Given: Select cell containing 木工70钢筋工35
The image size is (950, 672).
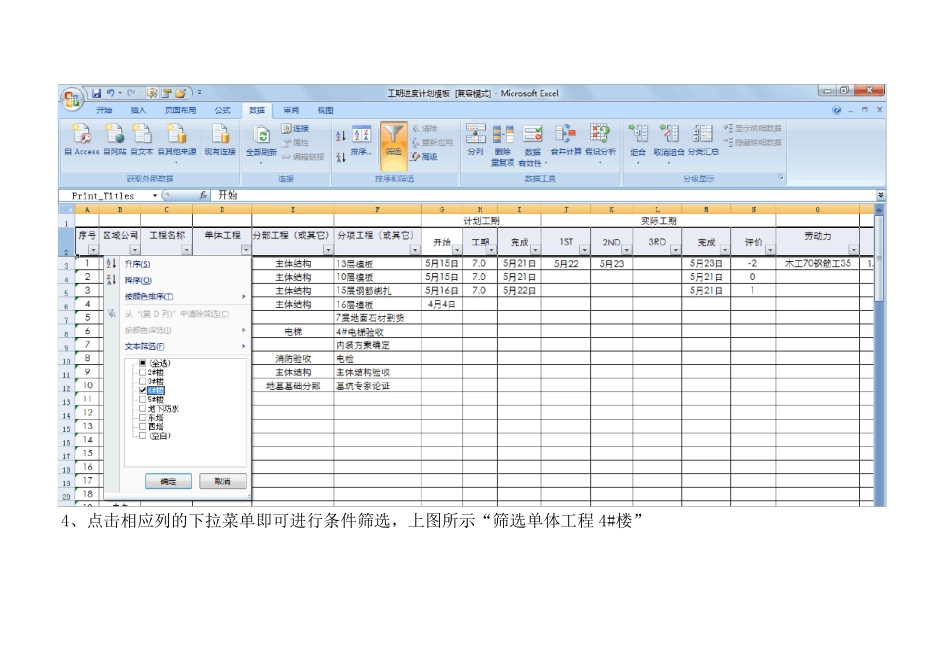Looking at the screenshot, I should [817, 263].
